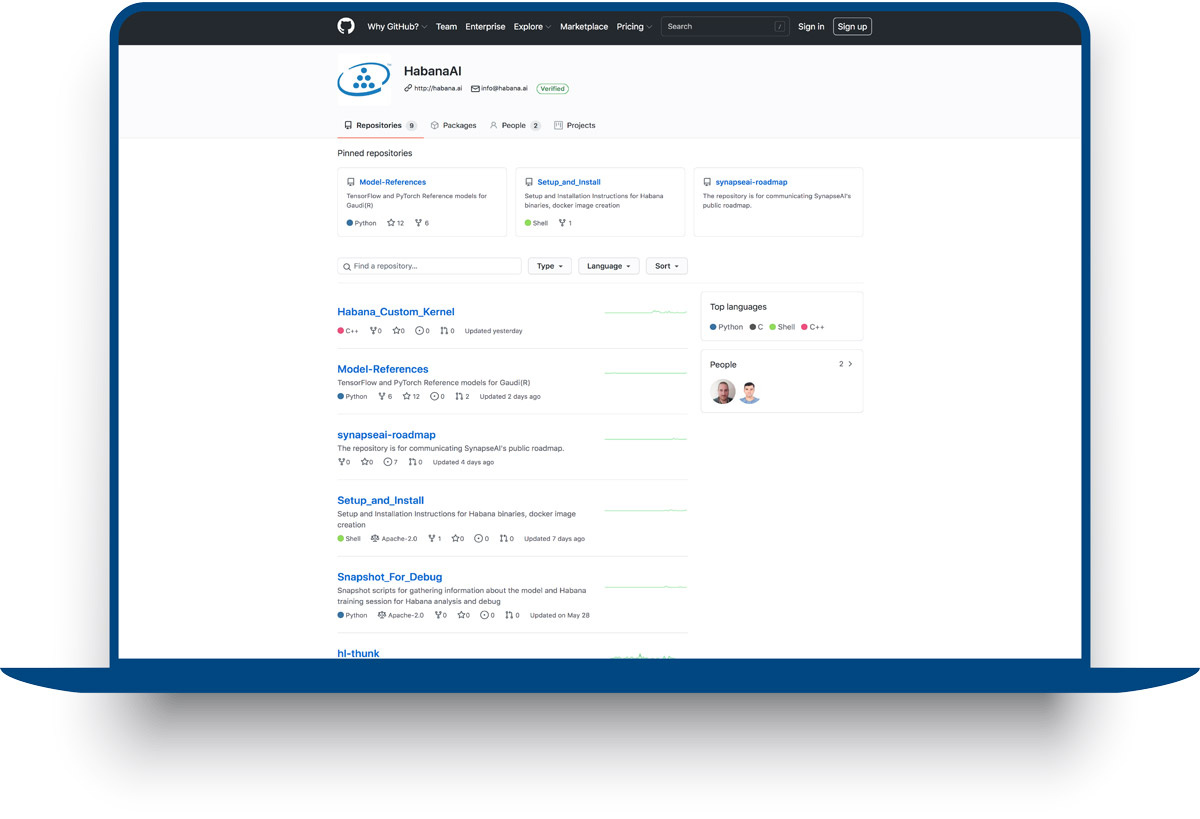This screenshot has width=1200, height=819.
Task: Expand the Pricing dropdown
Action: (634, 27)
